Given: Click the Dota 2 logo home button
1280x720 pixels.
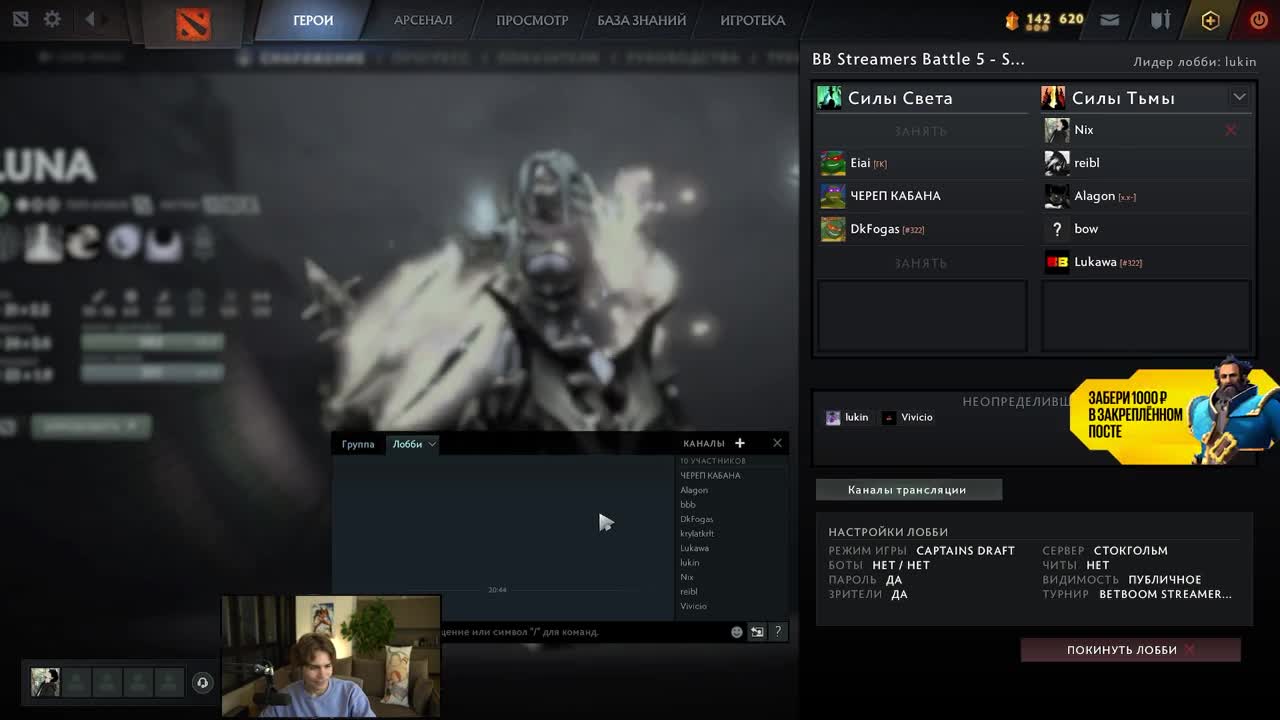Looking at the screenshot, I should 193,22.
